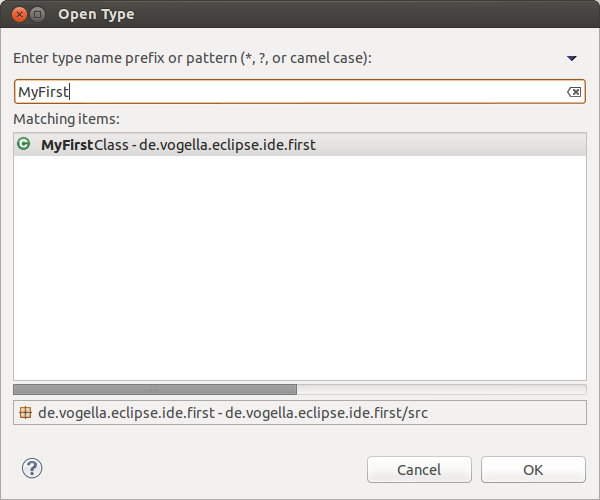
Task: Click the Enter type name prefix label
Action: point(192,58)
